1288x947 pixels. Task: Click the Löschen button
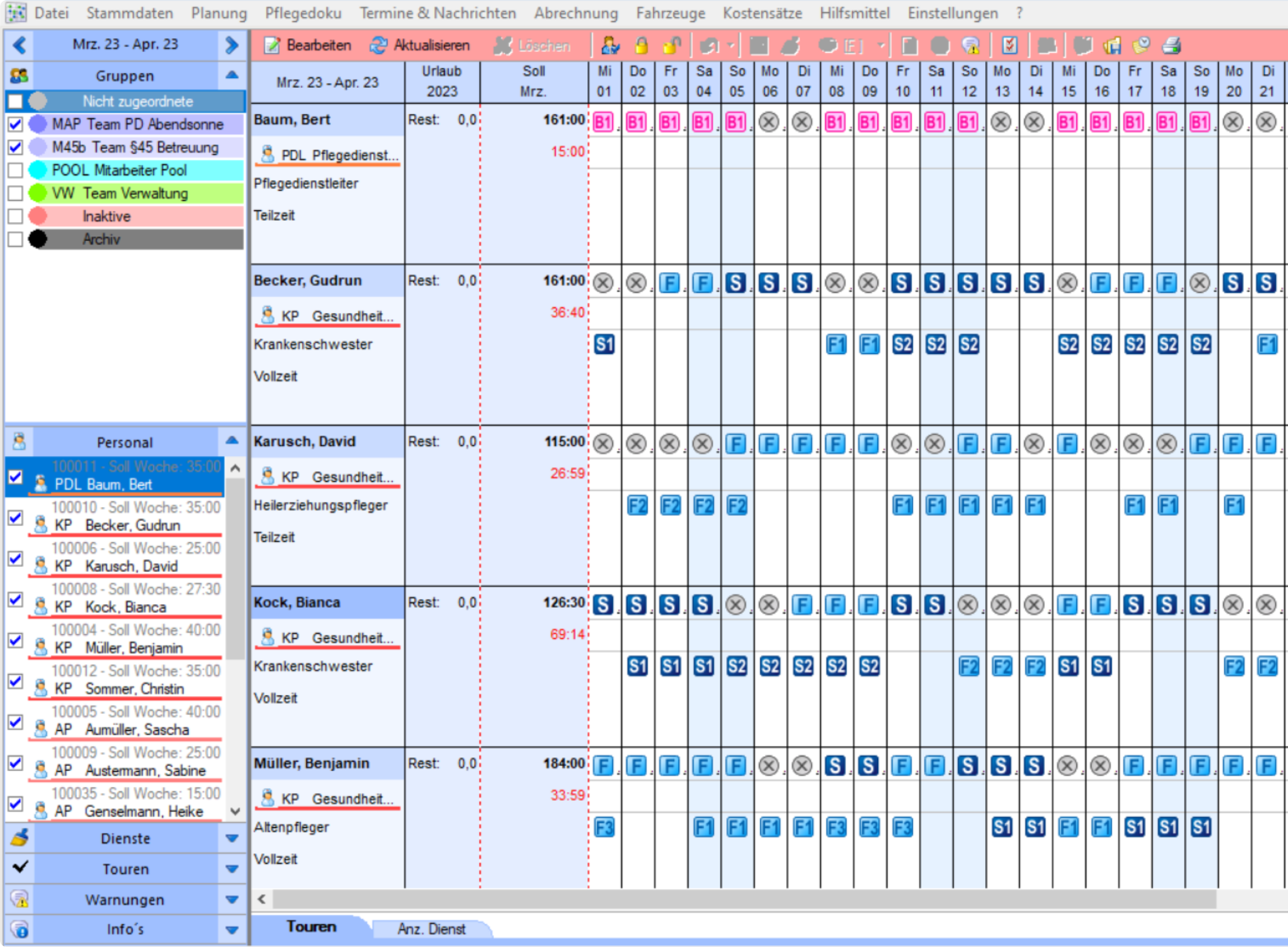(532, 45)
